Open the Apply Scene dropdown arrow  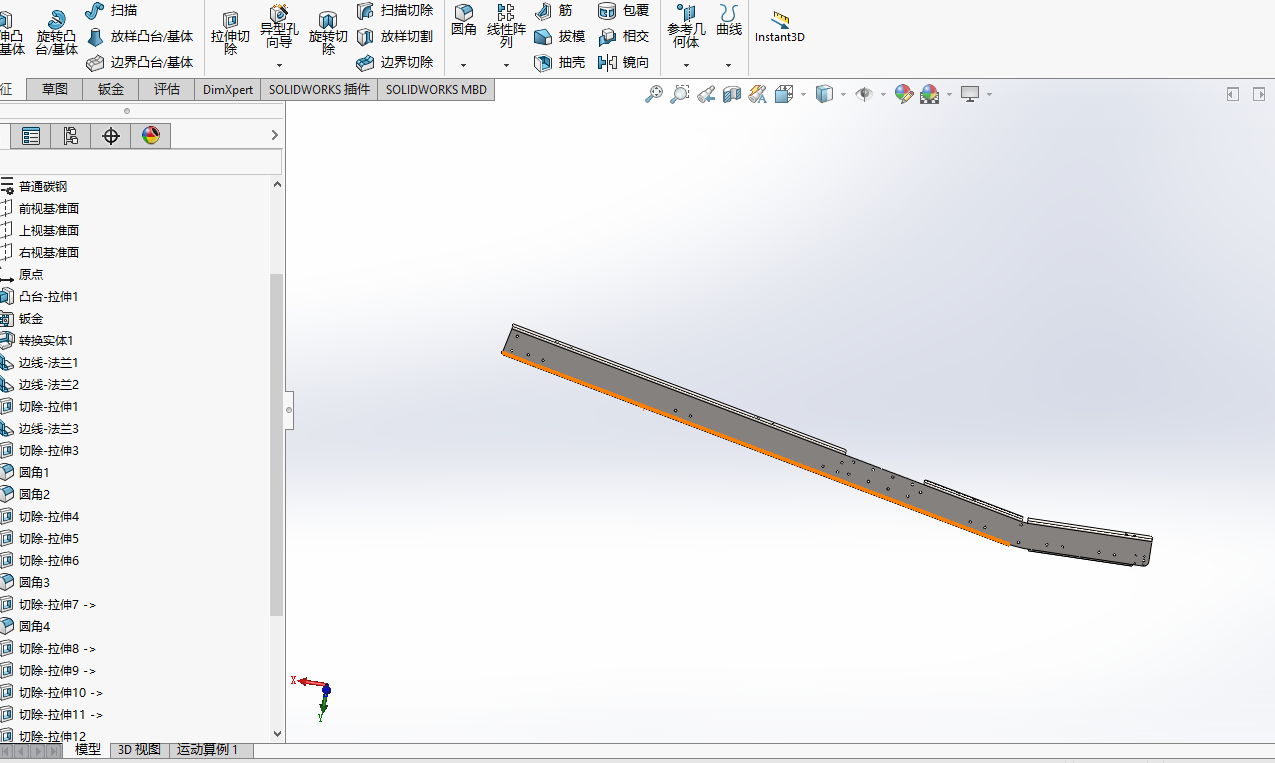(x=949, y=95)
